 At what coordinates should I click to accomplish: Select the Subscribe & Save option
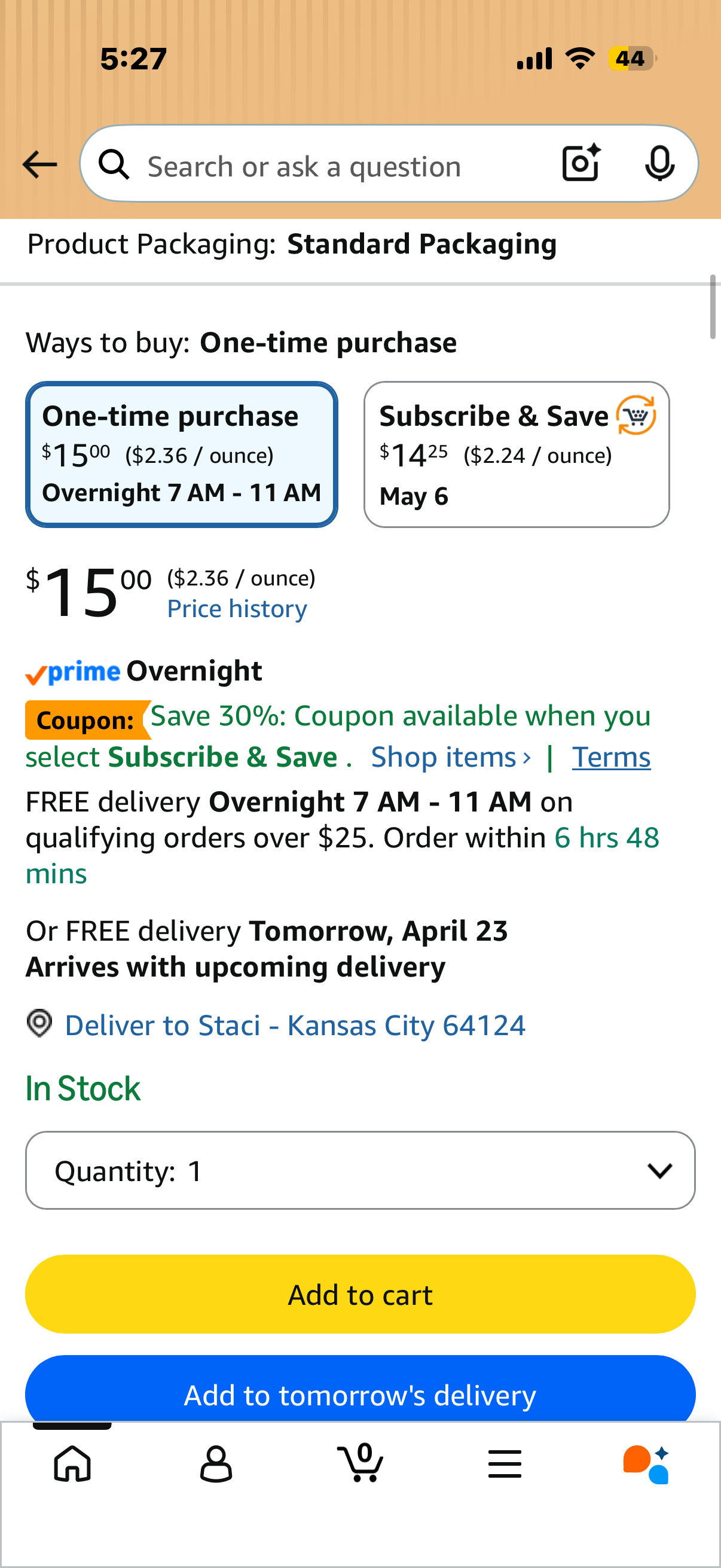tap(517, 454)
